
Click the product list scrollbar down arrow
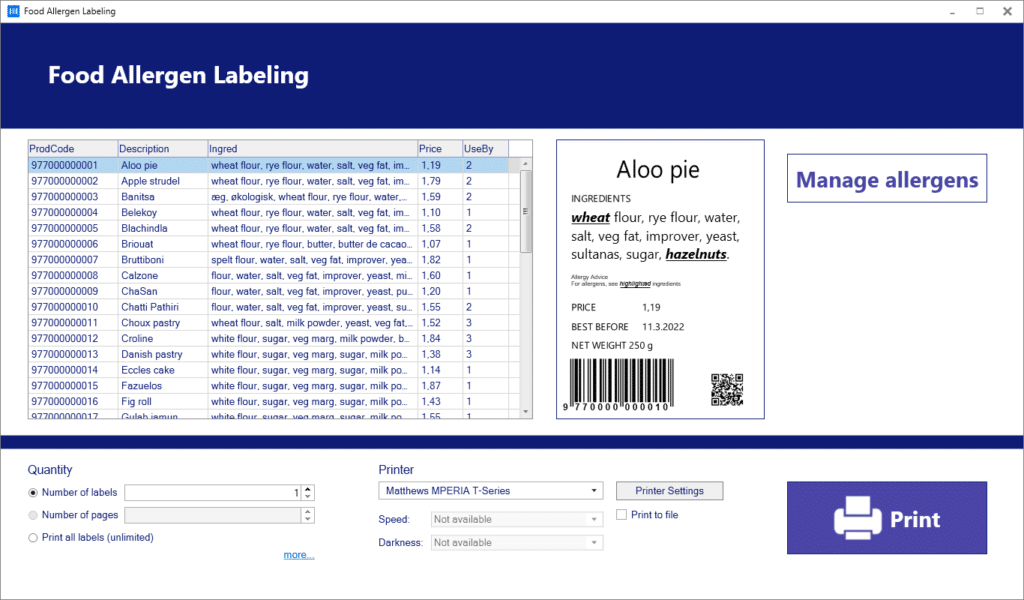click(526, 412)
